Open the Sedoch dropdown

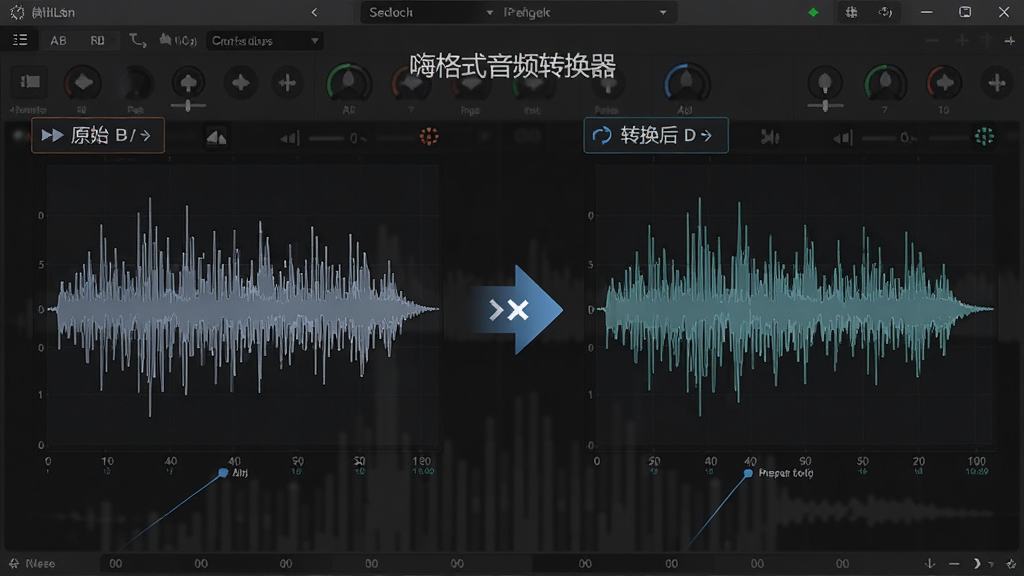click(429, 12)
